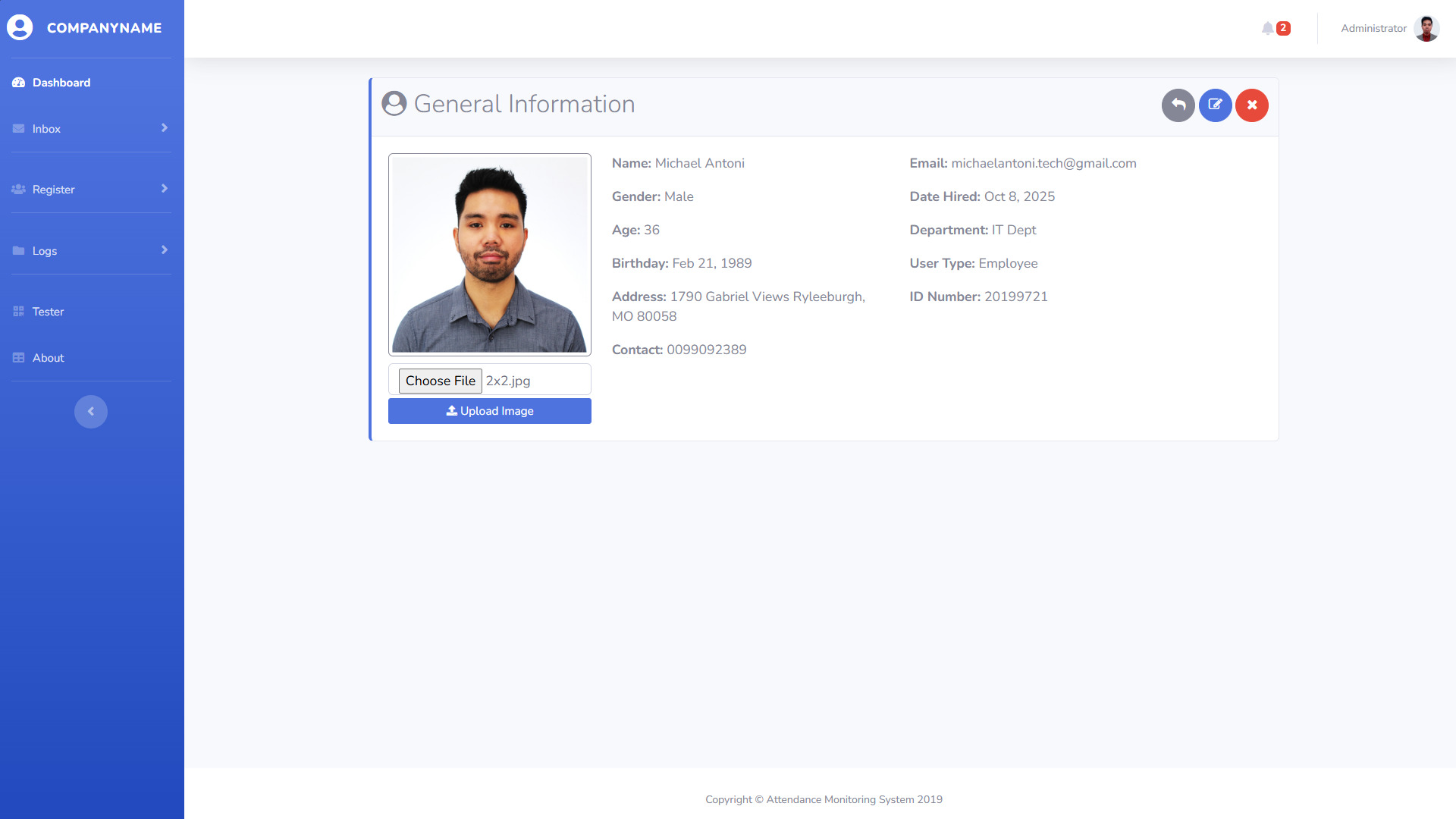
Task: Click the Dashboard gauge icon
Action: [18, 83]
